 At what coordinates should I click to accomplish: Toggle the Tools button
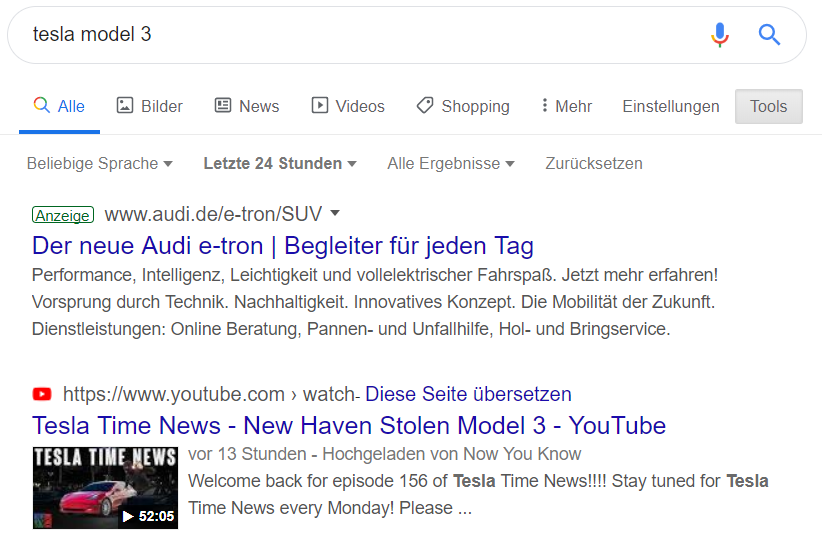coord(769,106)
